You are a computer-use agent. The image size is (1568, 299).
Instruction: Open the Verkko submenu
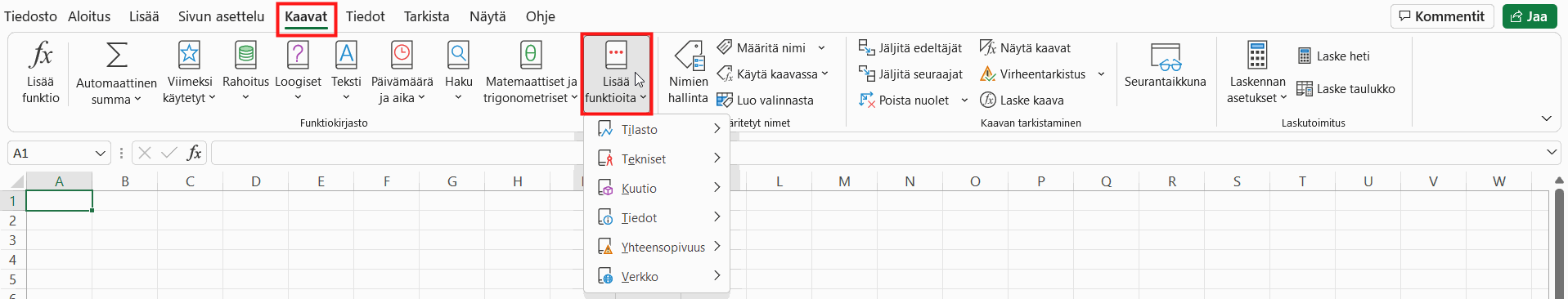click(x=657, y=276)
